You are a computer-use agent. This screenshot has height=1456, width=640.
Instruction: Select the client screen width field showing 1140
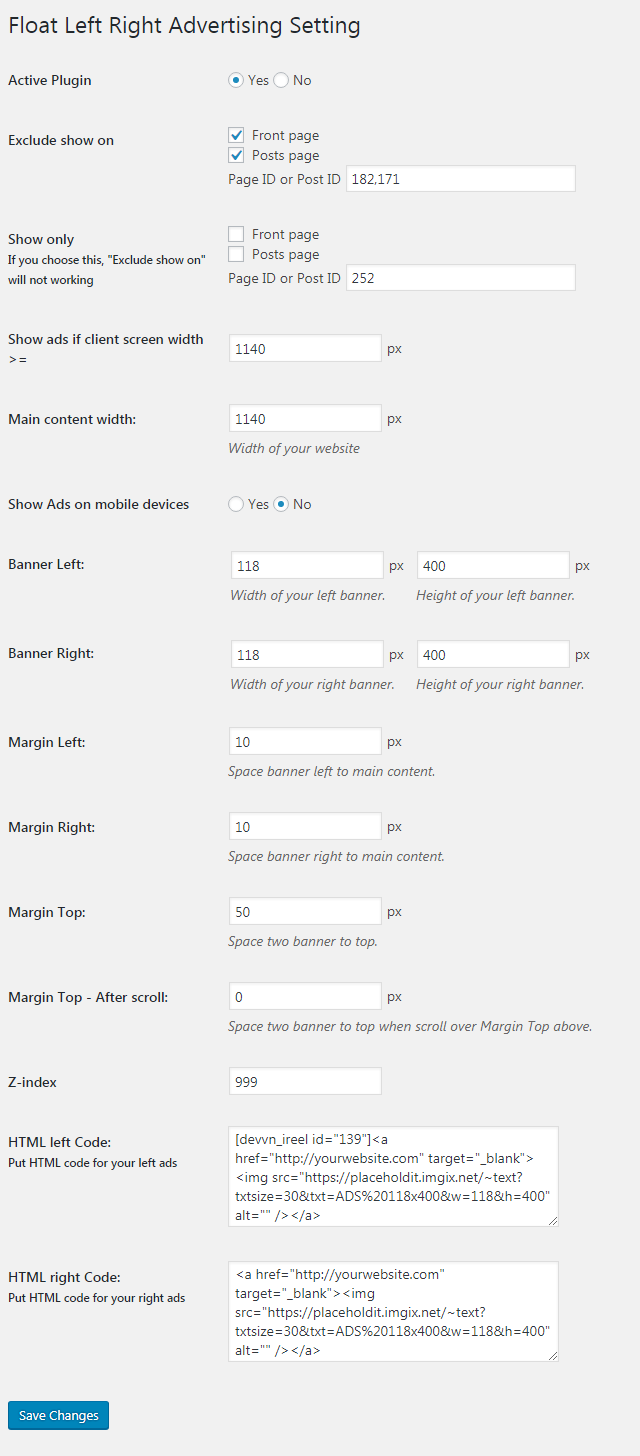click(x=305, y=347)
